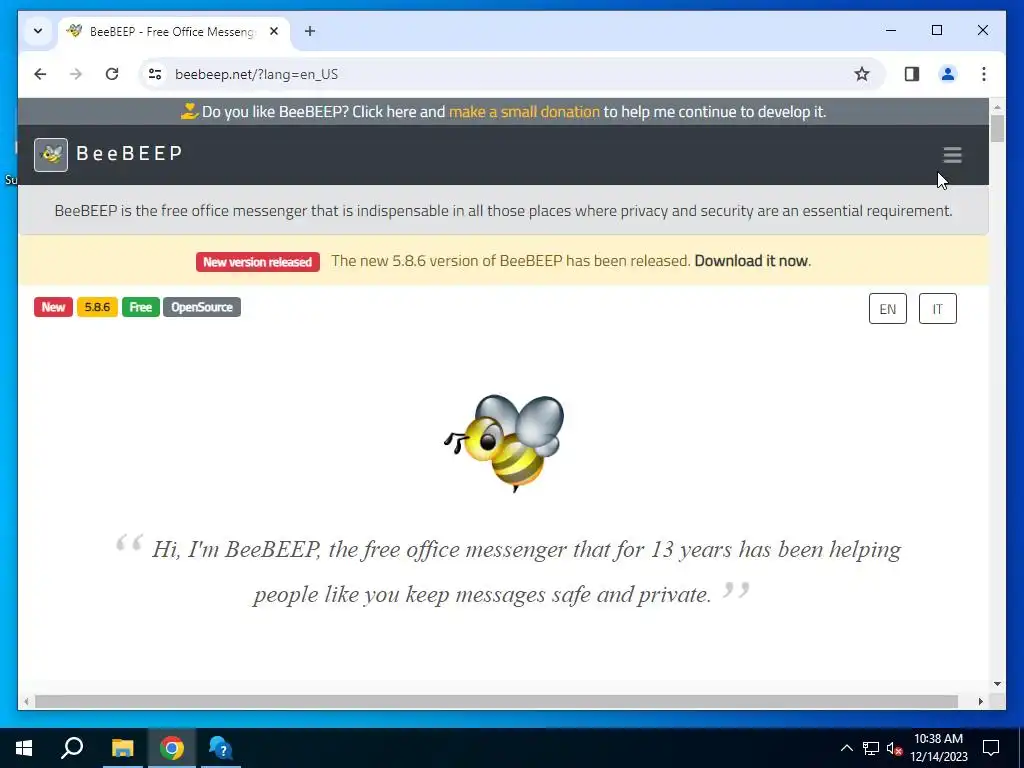Click the green Free badge
The height and width of the screenshot is (768, 1024).
(140, 307)
